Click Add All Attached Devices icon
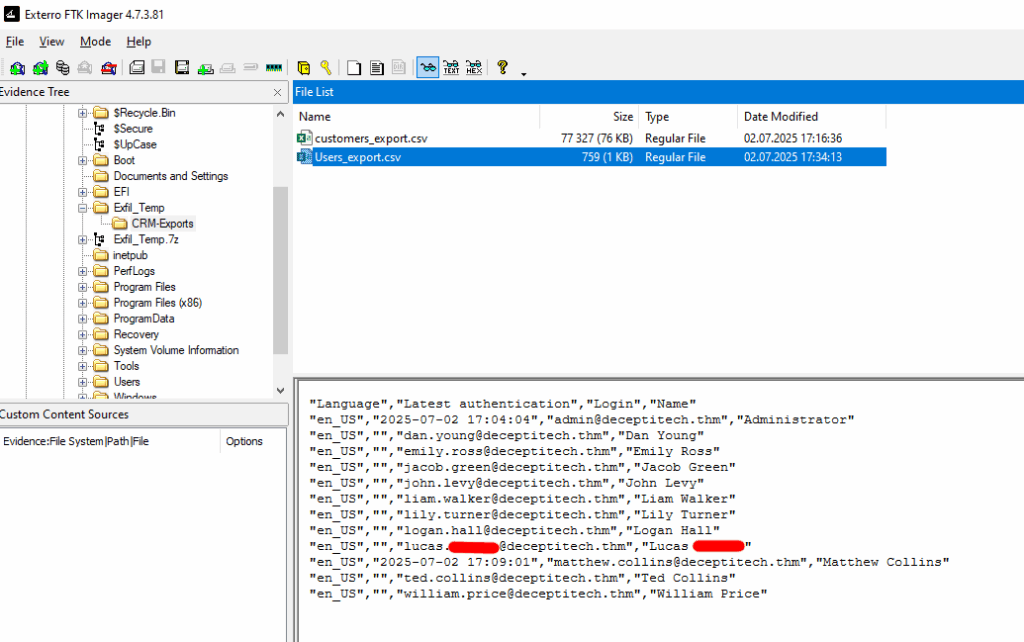 click(40, 67)
